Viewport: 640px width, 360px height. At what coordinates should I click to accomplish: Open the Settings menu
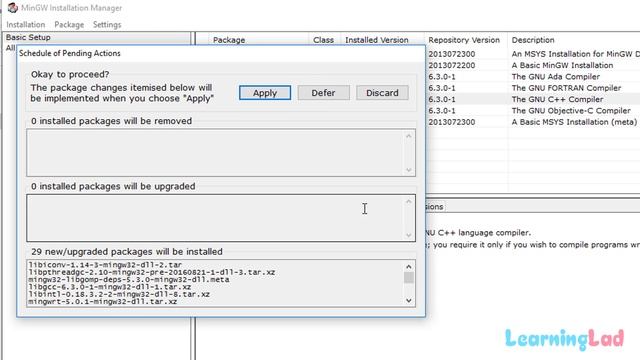tap(107, 24)
